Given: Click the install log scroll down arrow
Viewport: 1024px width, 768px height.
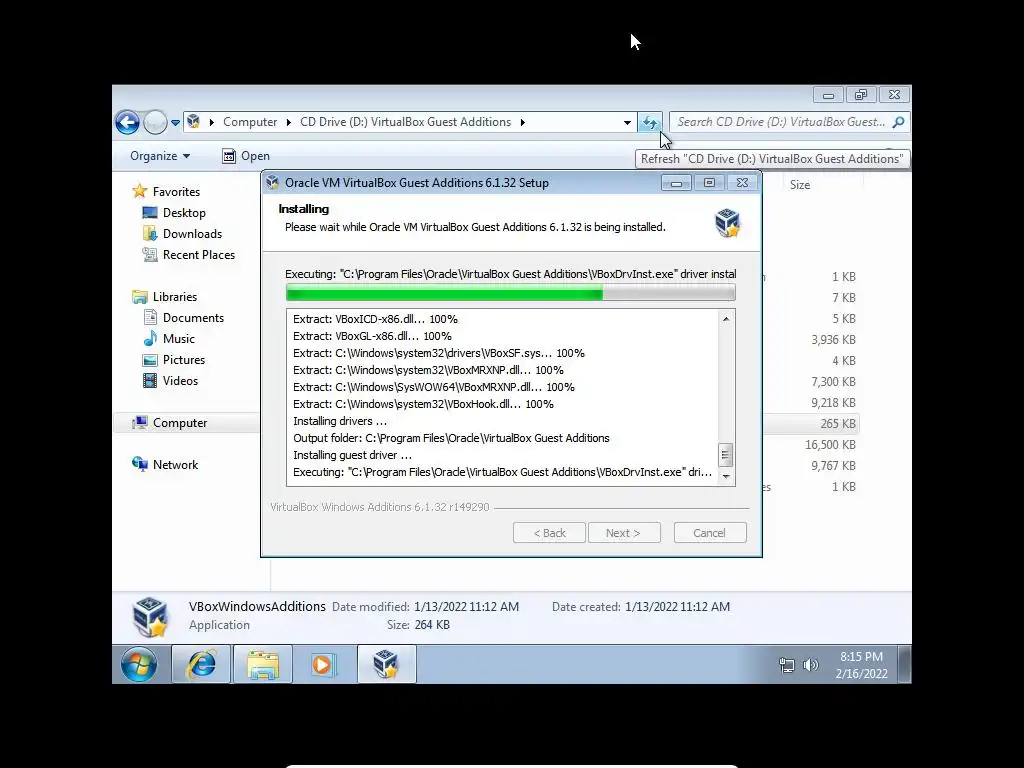Looking at the screenshot, I should 726,477.
